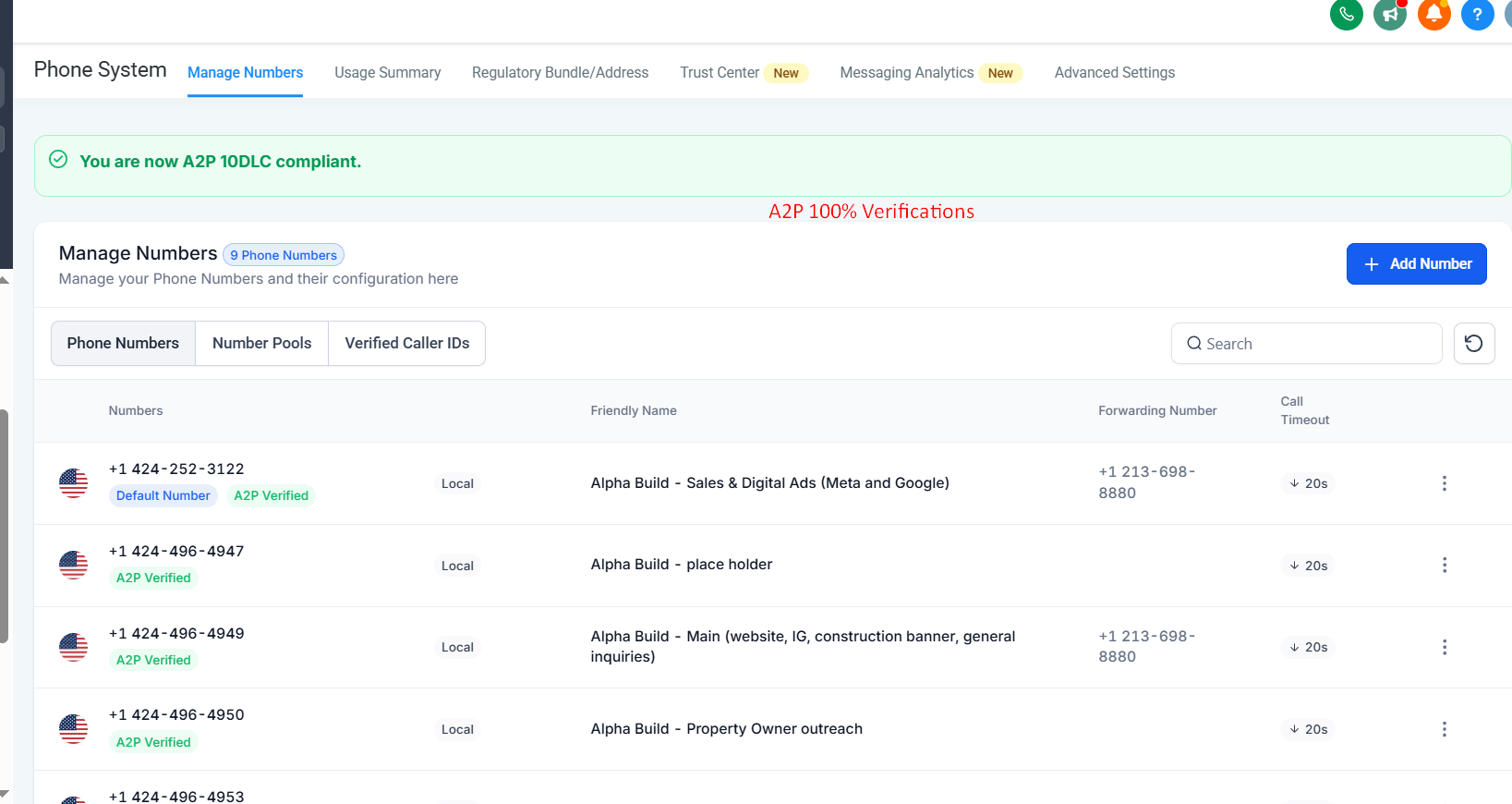Open three-dot menu for +1 424-496-4949
Image resolution: width=1512 pixels, height=804 pixels.
click(x=1444, y=647)
